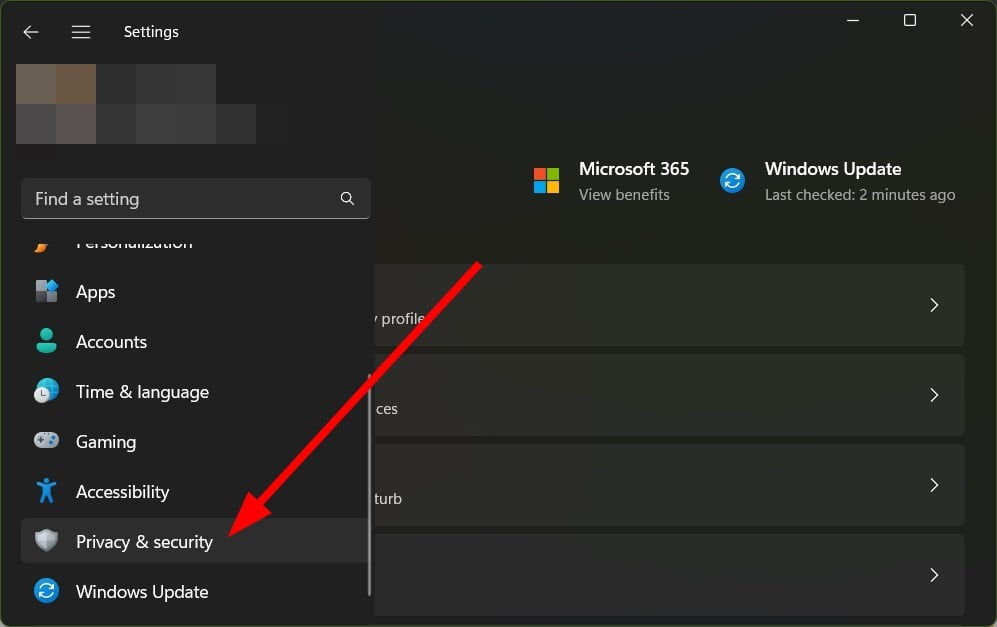This screenshot has height=627, width=997.
Task: Select the Gaming Xbox icon
Action: [x=46, y=441]
